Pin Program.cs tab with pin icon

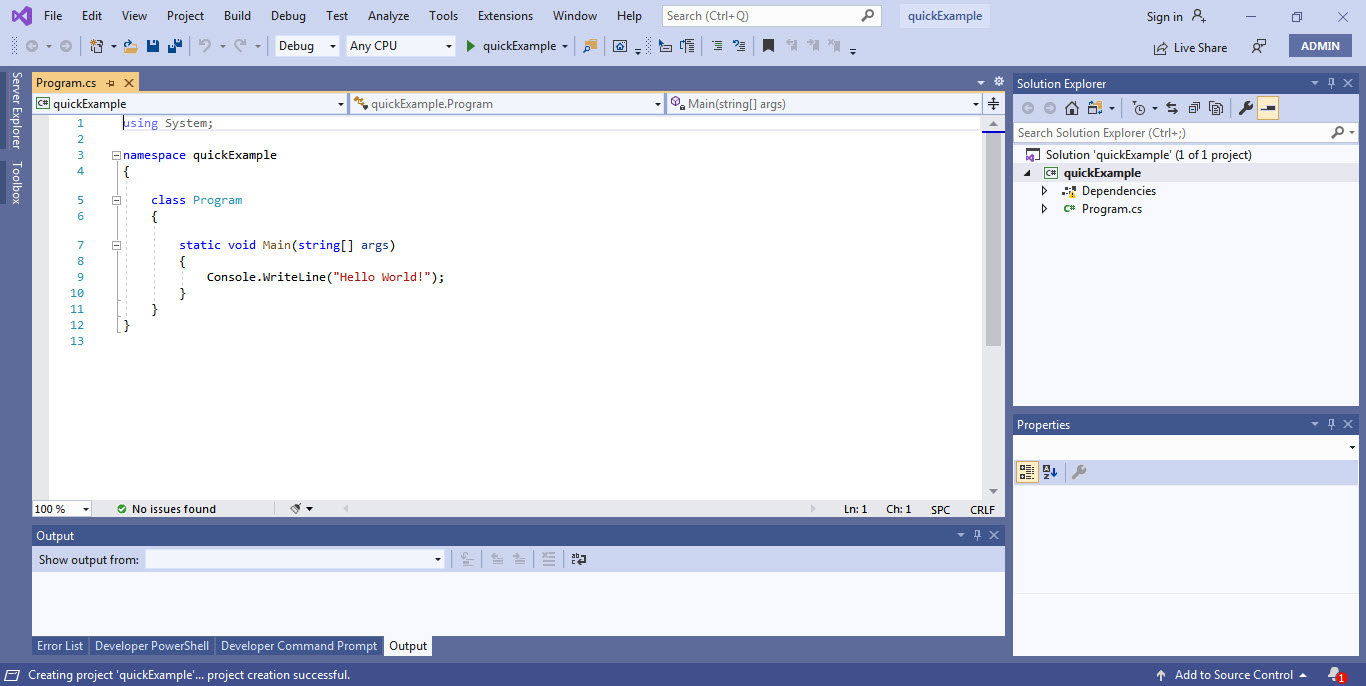[x=110, y=83]
